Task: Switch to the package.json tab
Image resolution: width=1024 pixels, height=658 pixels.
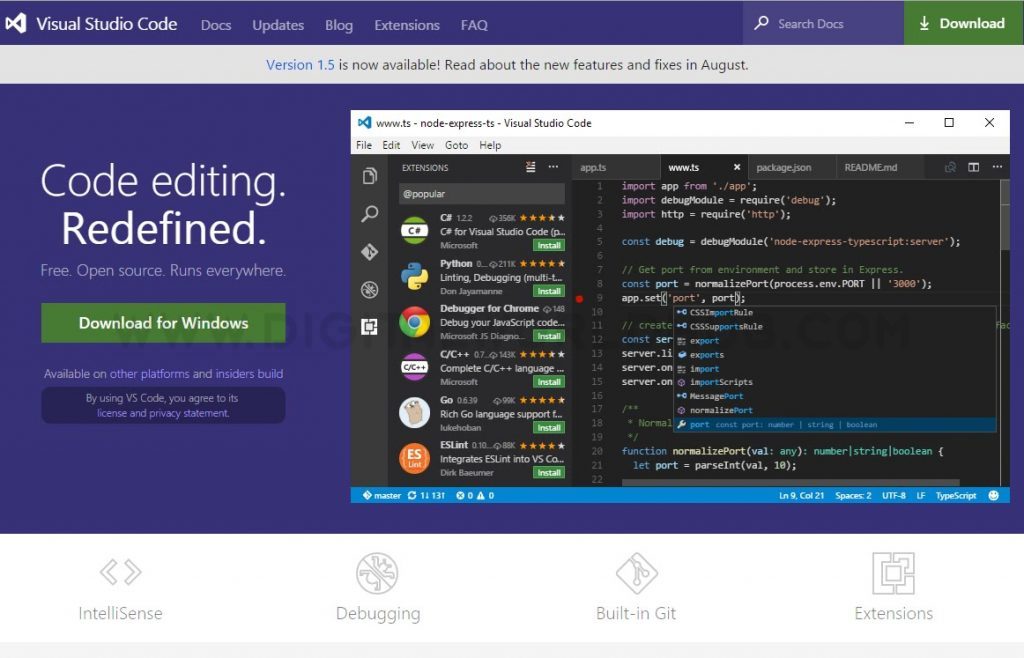Action: click(x=784, y=168)
